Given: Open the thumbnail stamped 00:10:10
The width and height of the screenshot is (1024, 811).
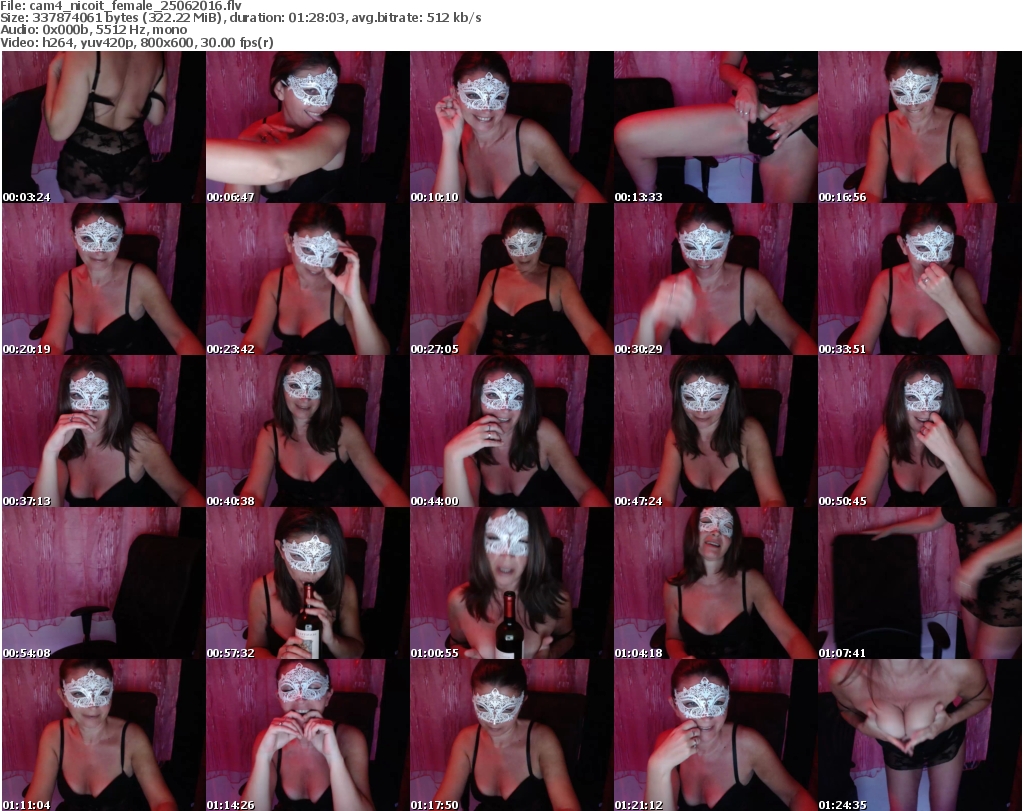Looking at the screenshot, I should [x=511, y=127].
